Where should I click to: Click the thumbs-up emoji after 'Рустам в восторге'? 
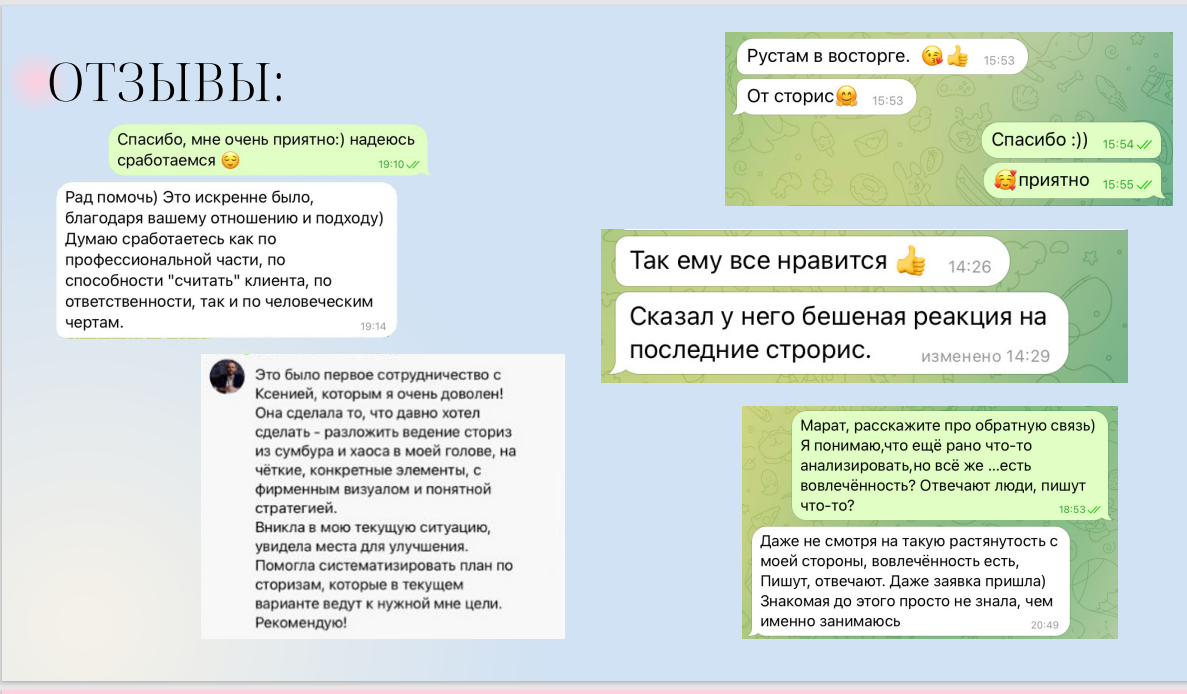[958, 56]
